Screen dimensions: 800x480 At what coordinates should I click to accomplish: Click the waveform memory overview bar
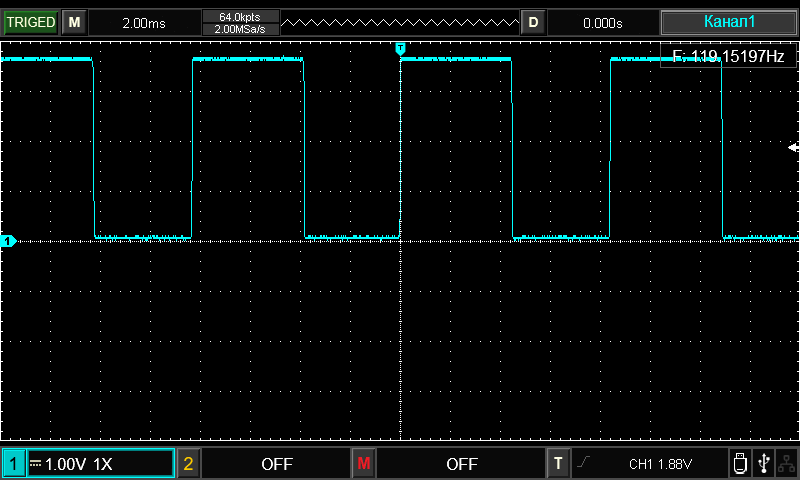(x=400, y=22)
